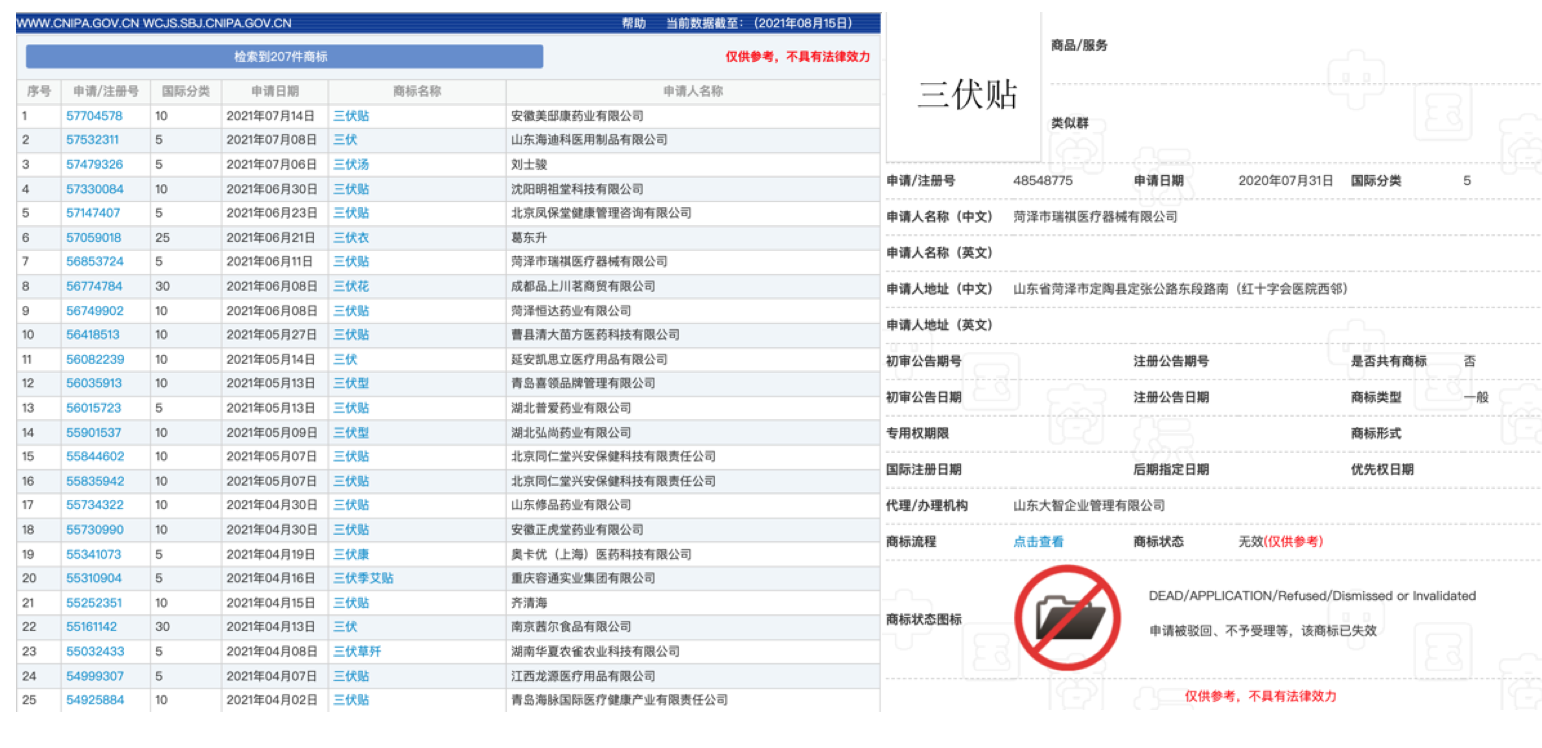Open trademark 三伏衣 by 葛东升

(350, 237)
